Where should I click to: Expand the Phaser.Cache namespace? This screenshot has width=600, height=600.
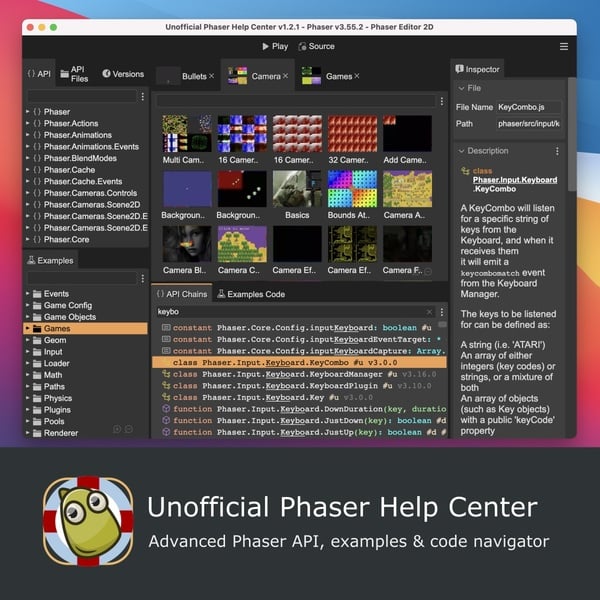tap(28, 170)
